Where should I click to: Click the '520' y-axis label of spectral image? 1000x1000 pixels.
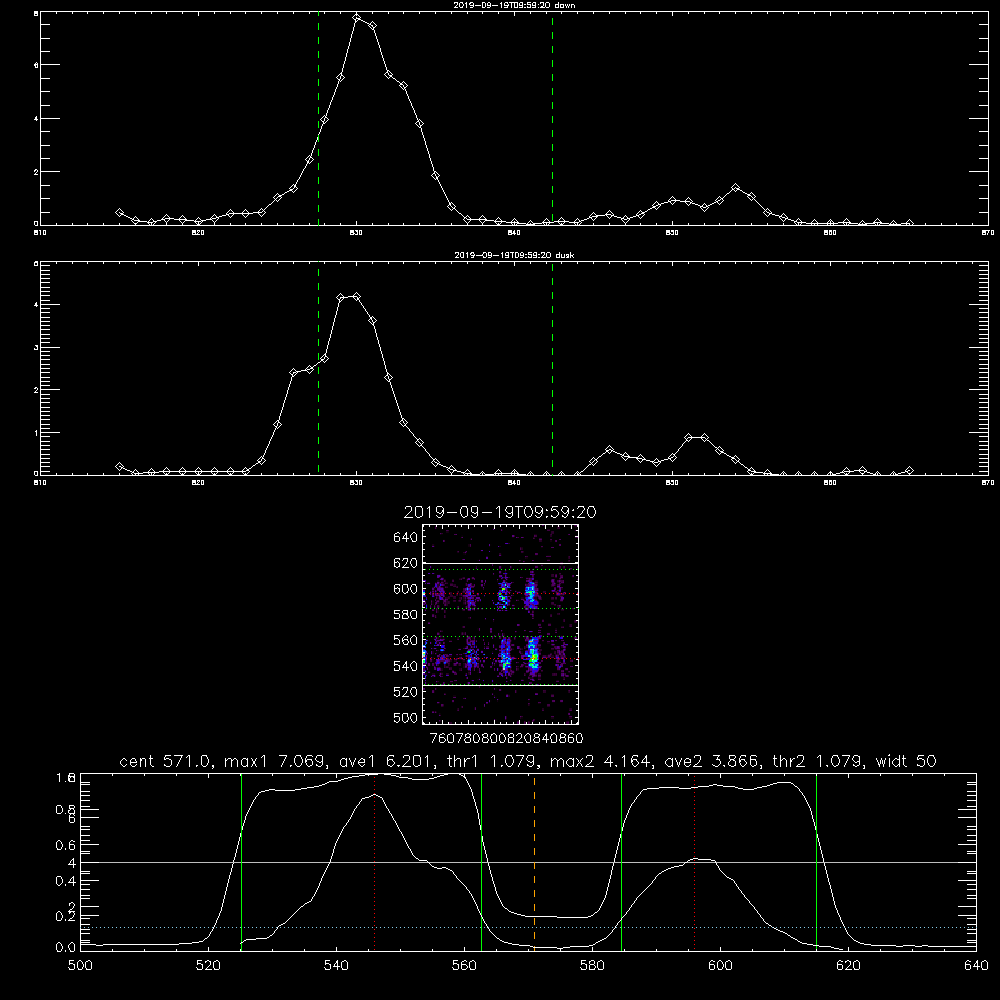[405, 692]
